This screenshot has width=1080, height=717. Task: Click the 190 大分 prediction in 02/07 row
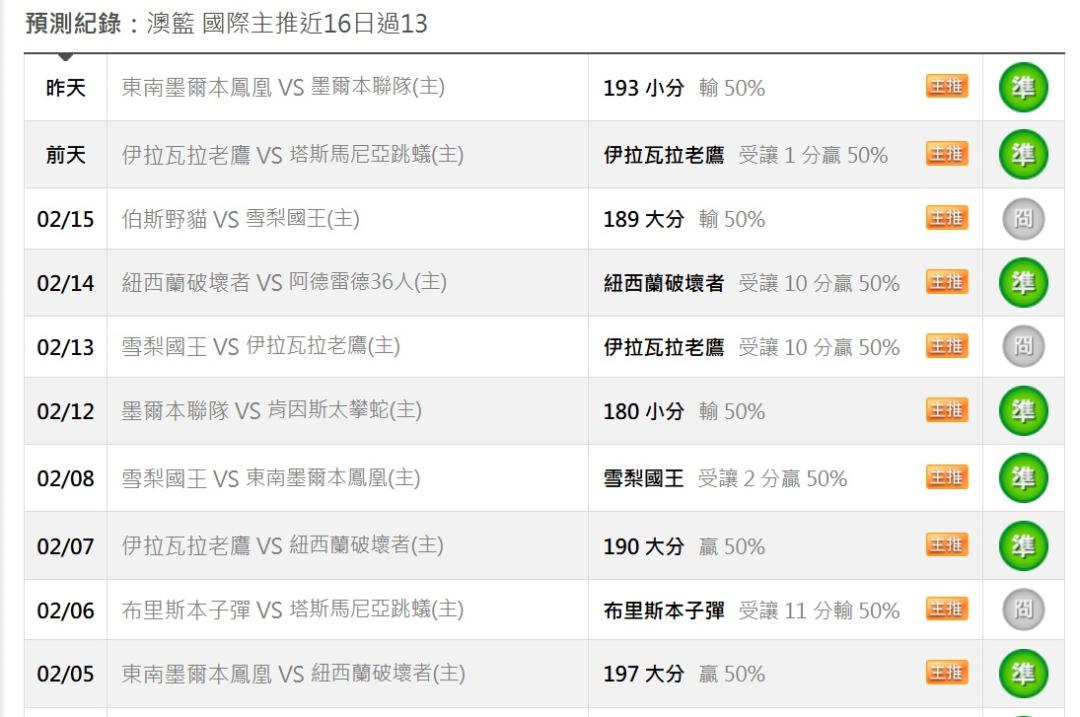click(643, 546)
